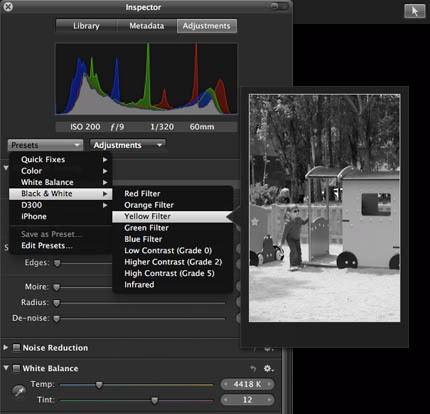Image resolution: width=430 pixels, height=414 pixels.
Task: Close the Inspector panel
Action: coord(8,6)
